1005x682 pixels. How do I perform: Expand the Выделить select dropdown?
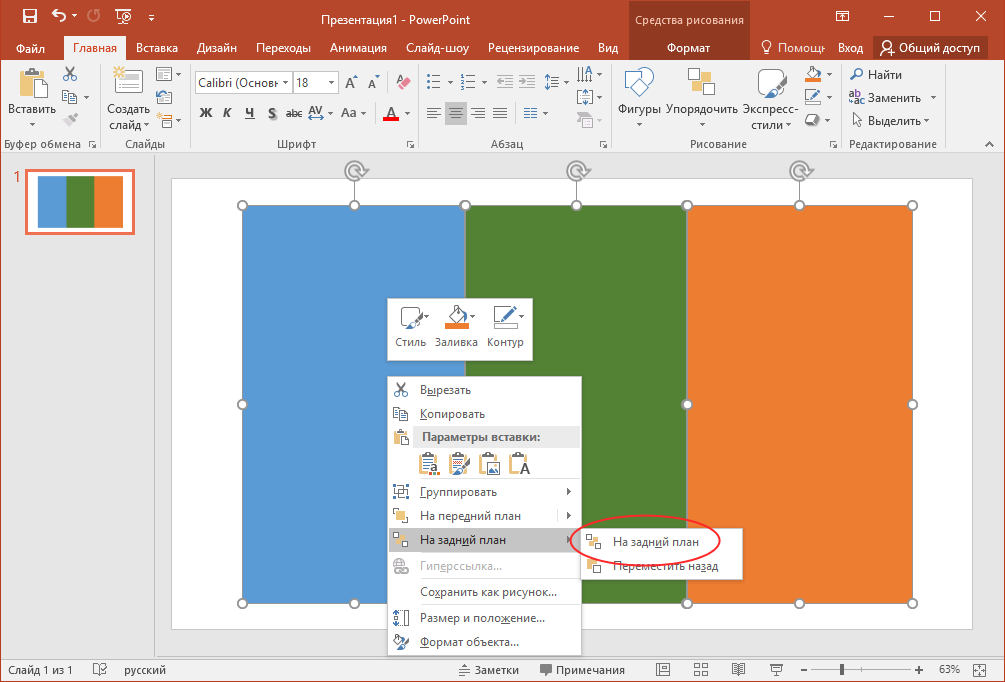click(927, 121)
